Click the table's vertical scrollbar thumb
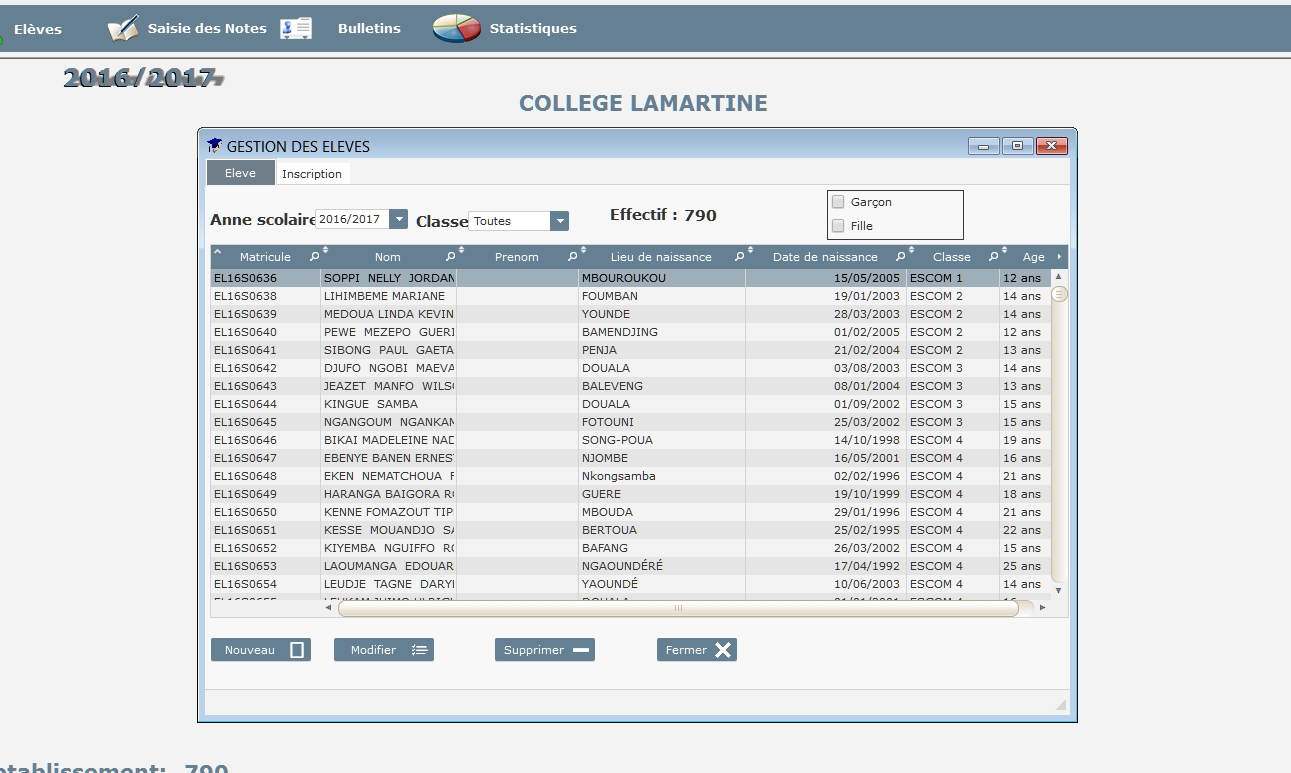1291x773 pixels. (1059, 294)
